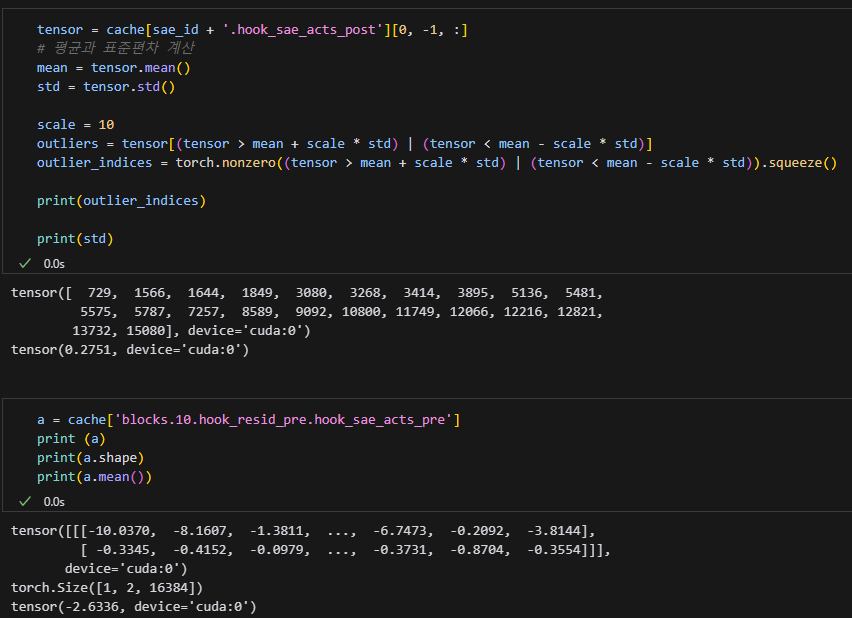Viewport: 852px width, 618px height.
Task: Click the green checkmark below print(a.mean())
Action: [25, 502]
